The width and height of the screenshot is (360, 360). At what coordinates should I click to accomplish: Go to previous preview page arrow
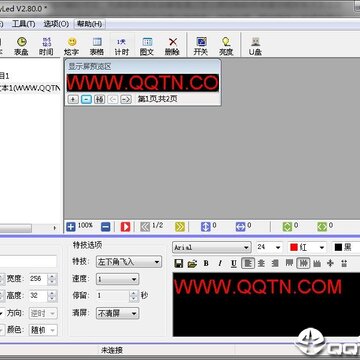(112, 99)
